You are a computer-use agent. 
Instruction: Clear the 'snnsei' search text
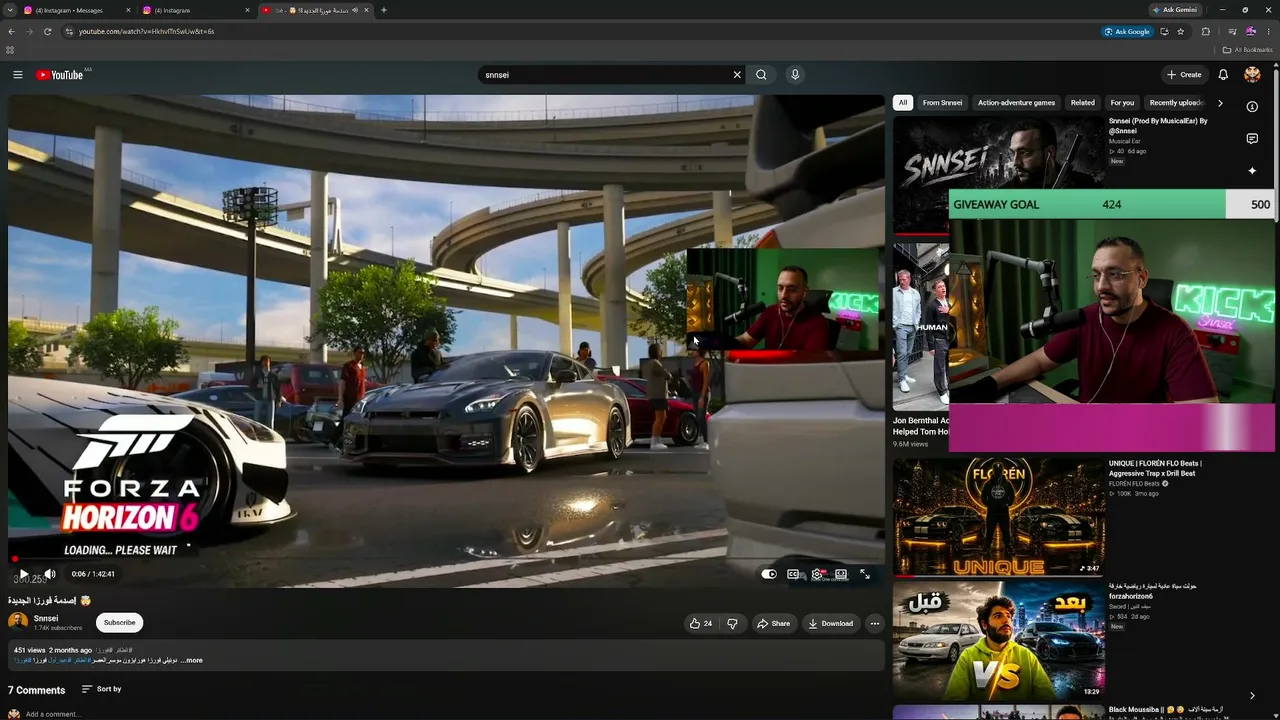737,75
